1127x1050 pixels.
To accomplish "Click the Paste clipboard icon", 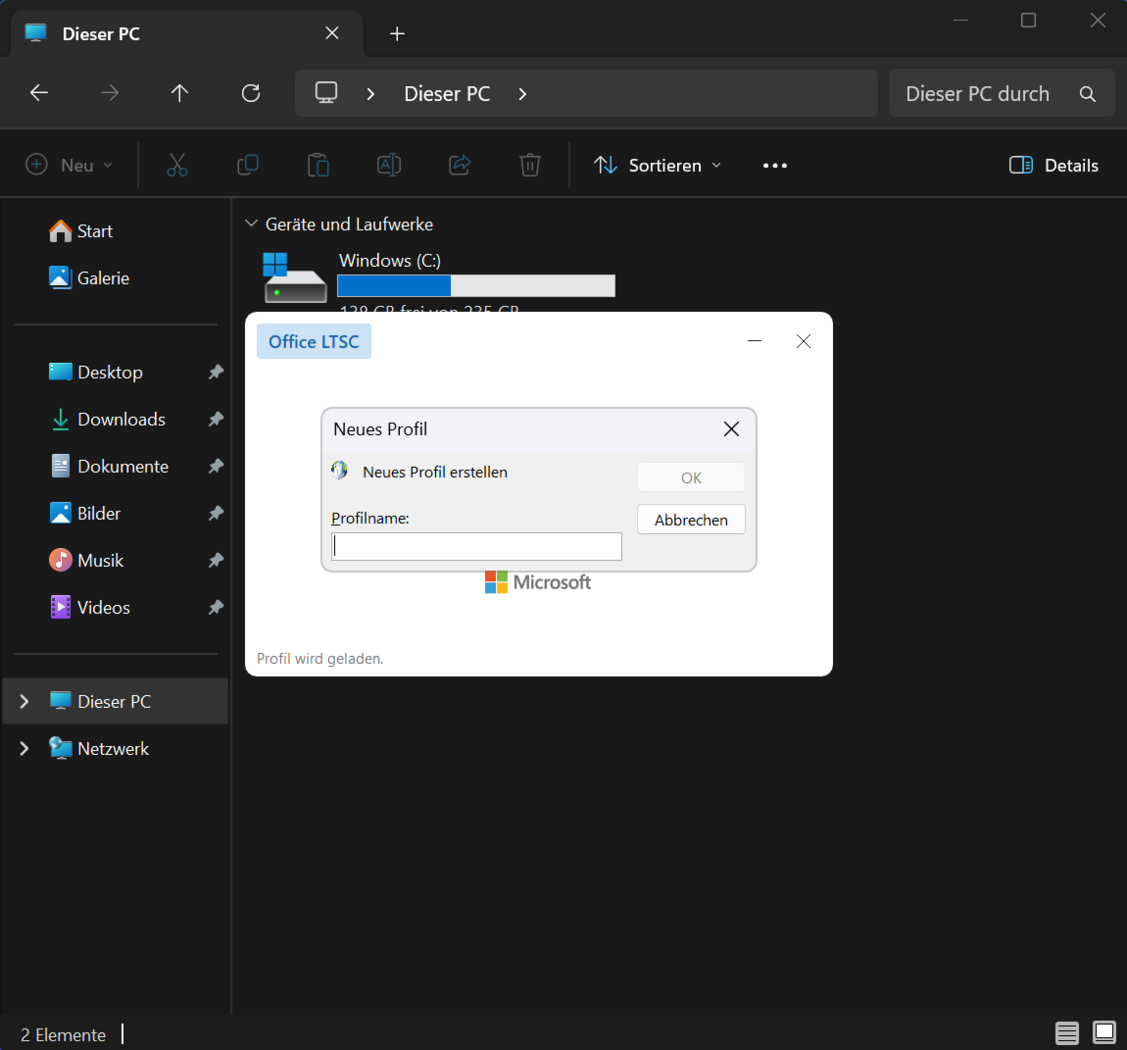I will pos(318,165).
